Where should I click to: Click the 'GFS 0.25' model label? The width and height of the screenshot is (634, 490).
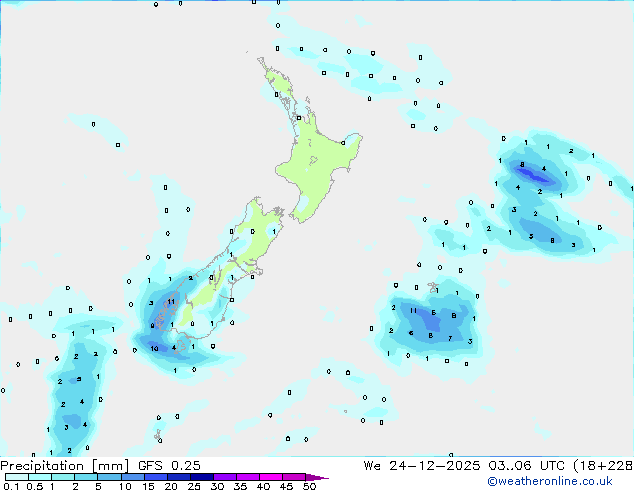coord(169,466)
